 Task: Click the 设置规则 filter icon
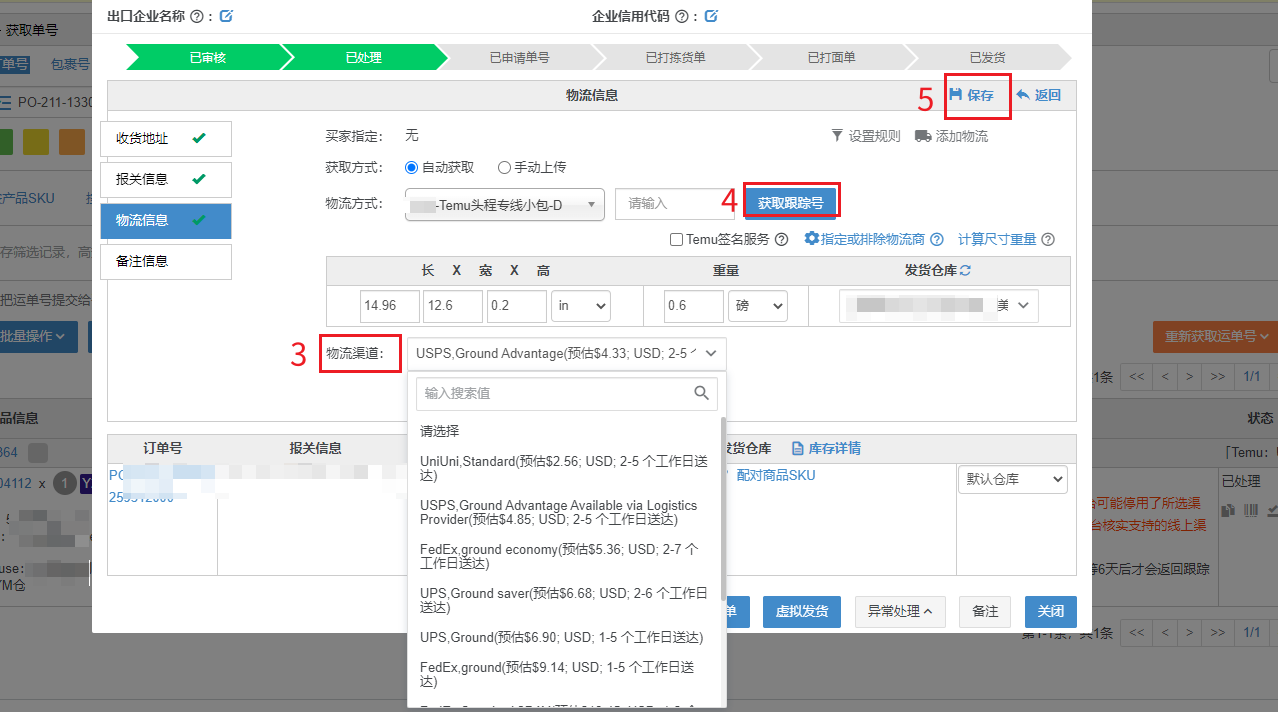click(837, 136)
